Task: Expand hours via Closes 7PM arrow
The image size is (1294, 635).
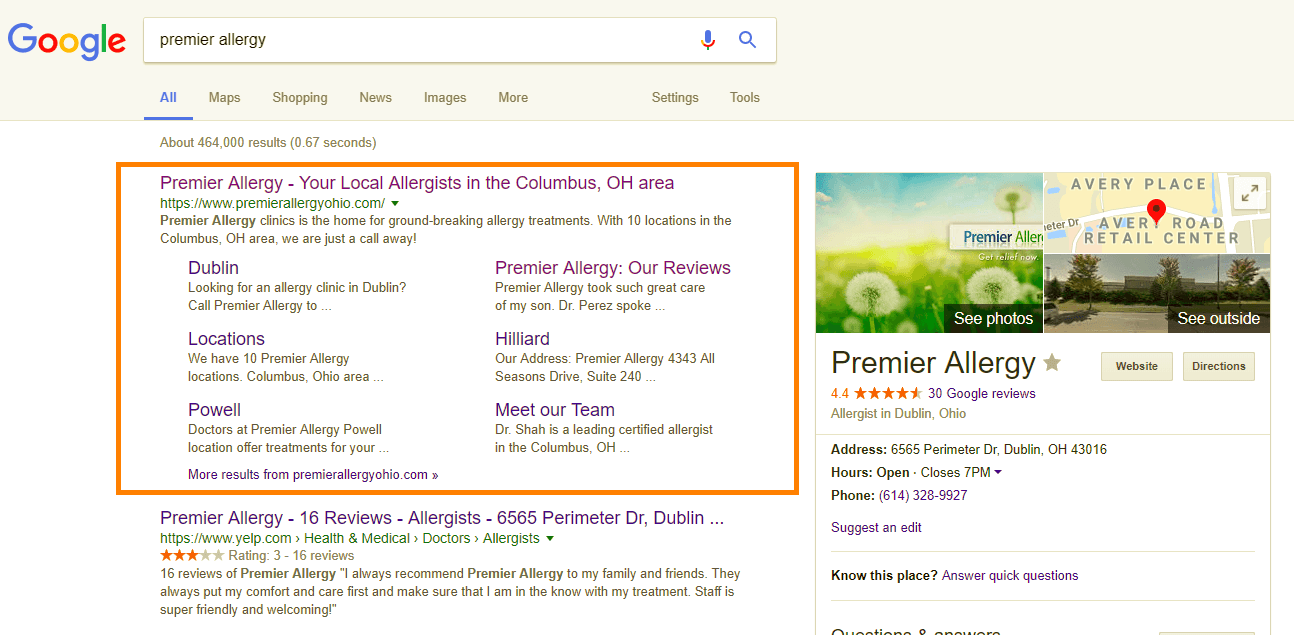Action: tap(998, 472)
